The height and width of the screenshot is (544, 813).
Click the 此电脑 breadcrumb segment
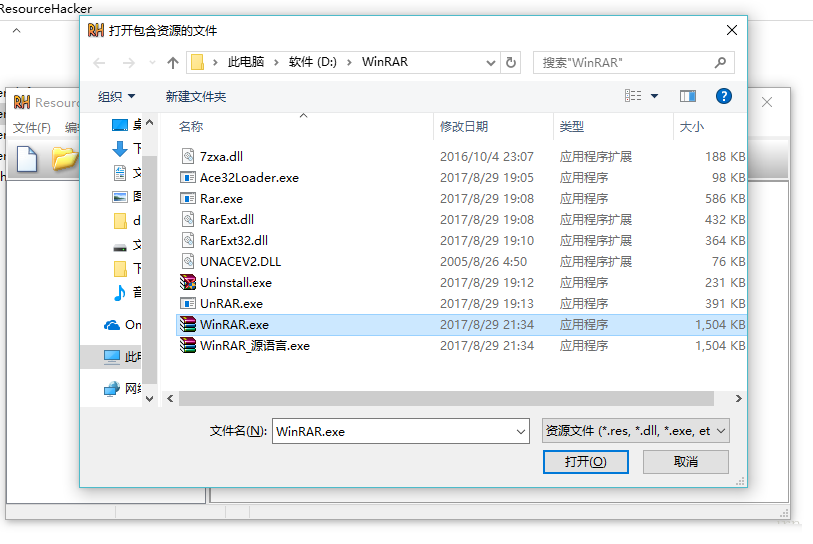246,62
